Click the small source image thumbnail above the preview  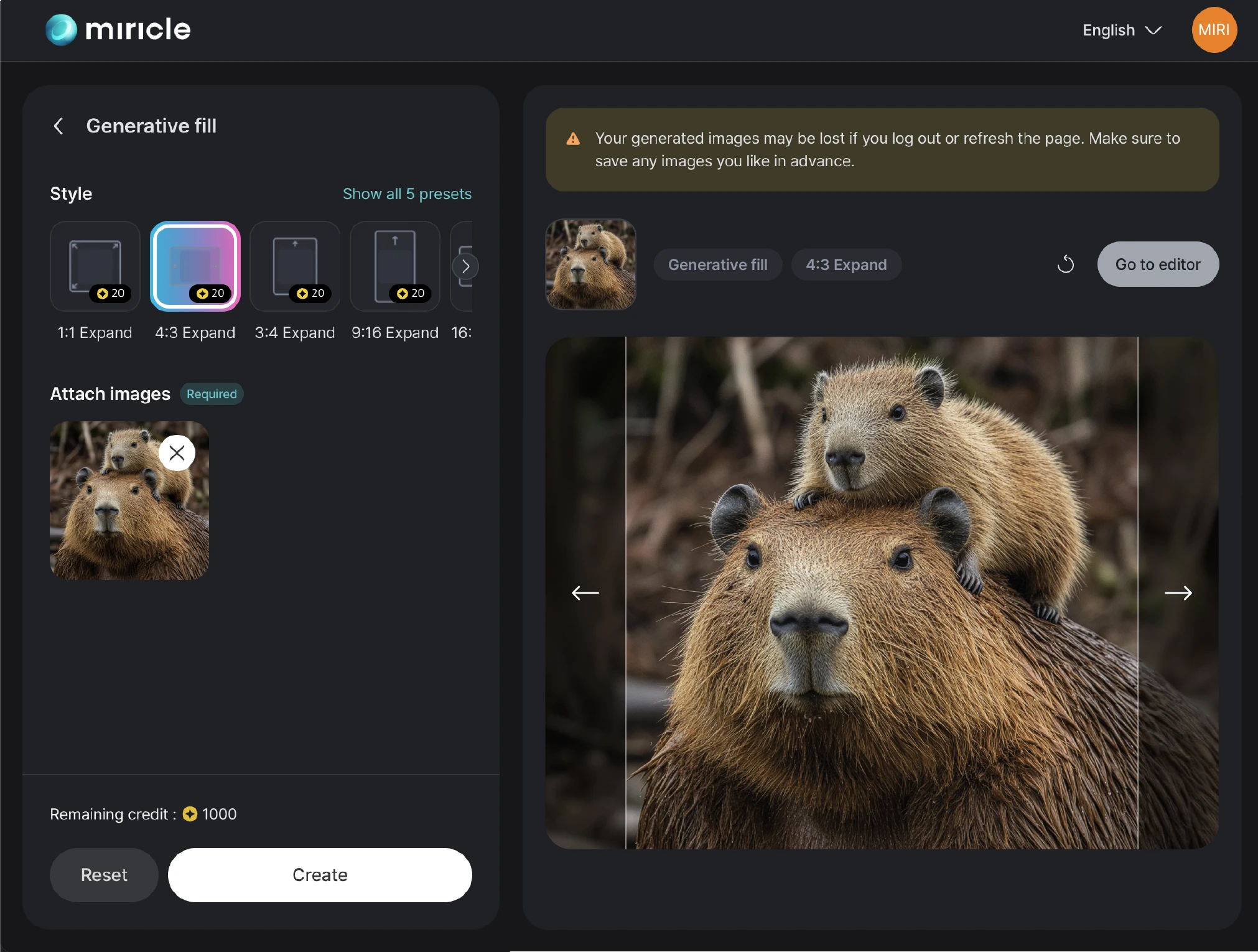point(589,264)
